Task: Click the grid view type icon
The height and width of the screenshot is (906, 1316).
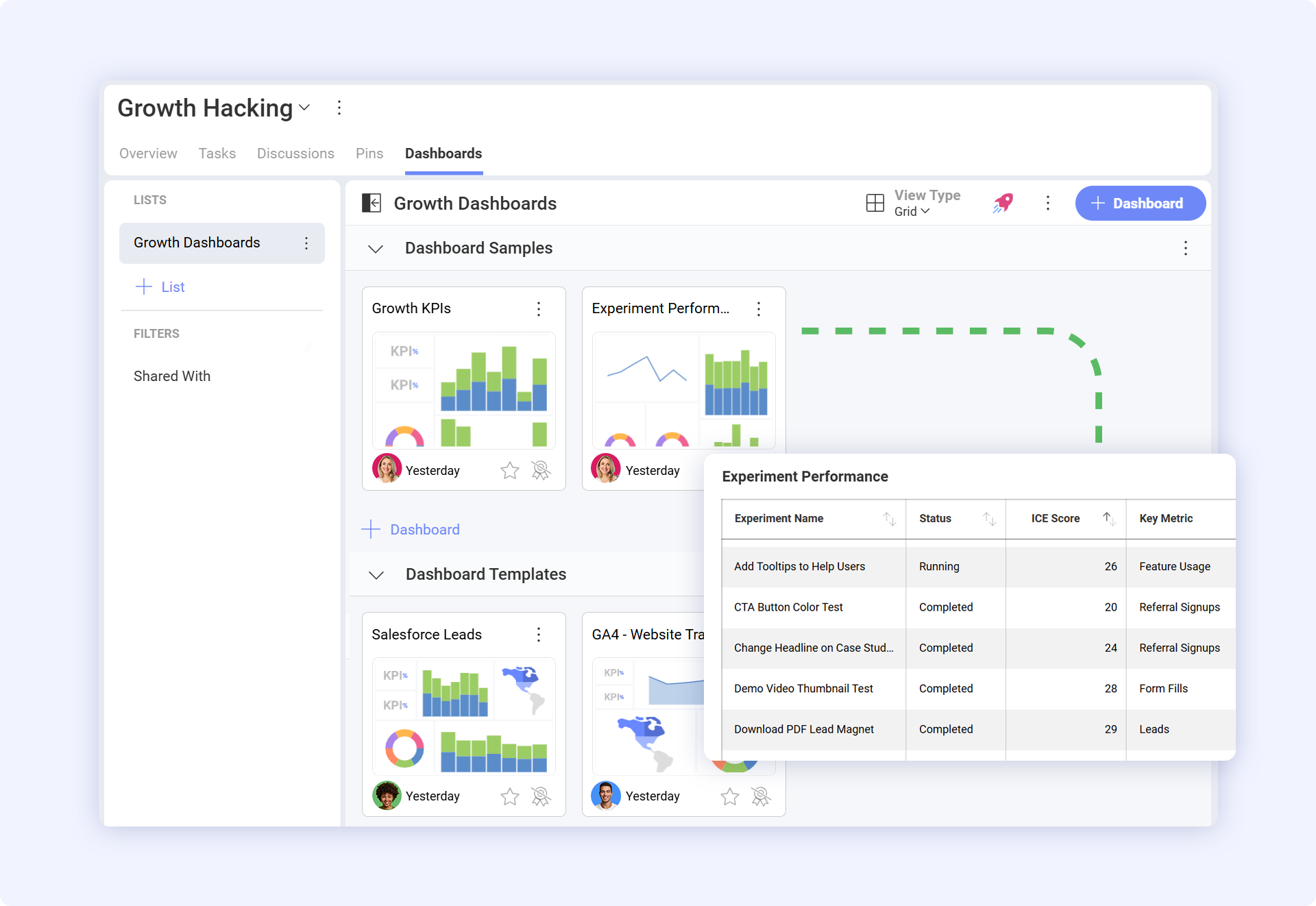Action: (x=875, y=203)
